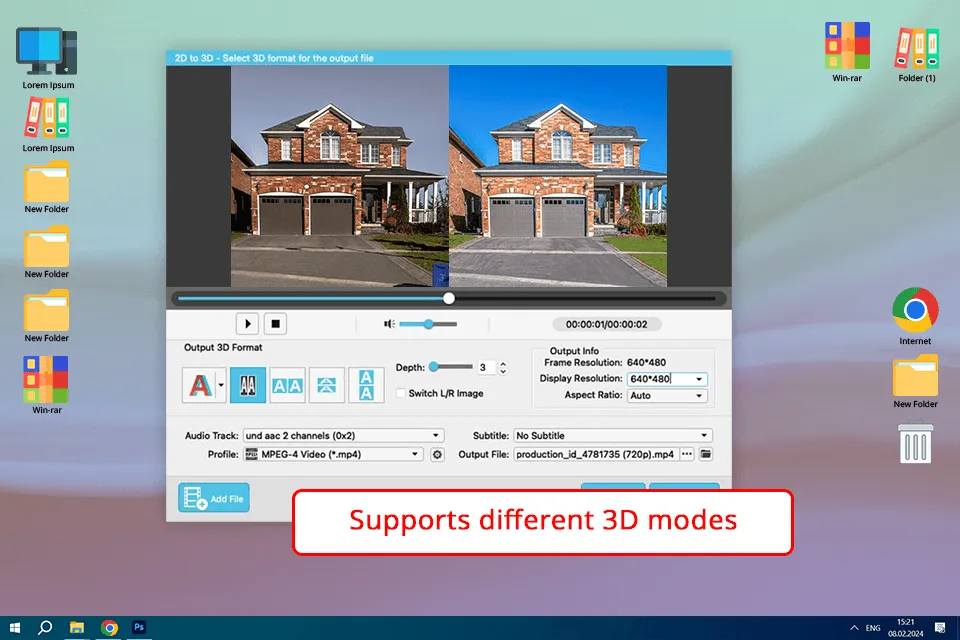
Task: Click the Frame Resolution value 640*480
Action: point(646,363)
